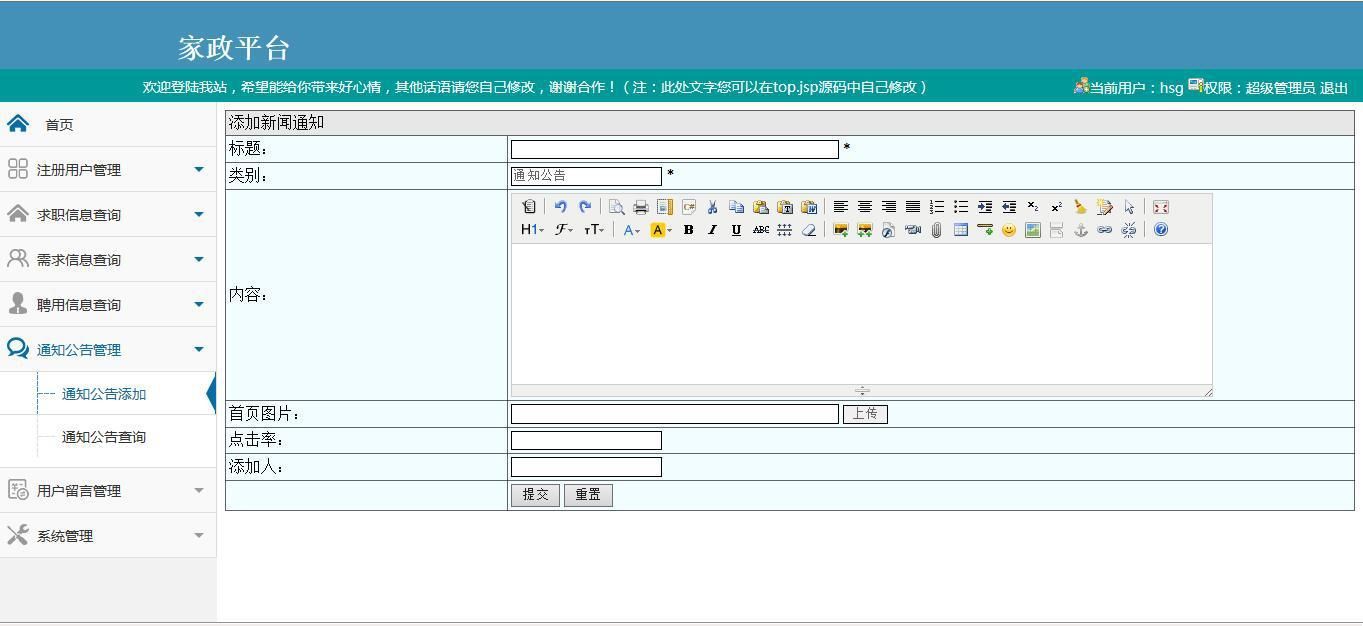Insert a bulleted list

click(961, 207)
